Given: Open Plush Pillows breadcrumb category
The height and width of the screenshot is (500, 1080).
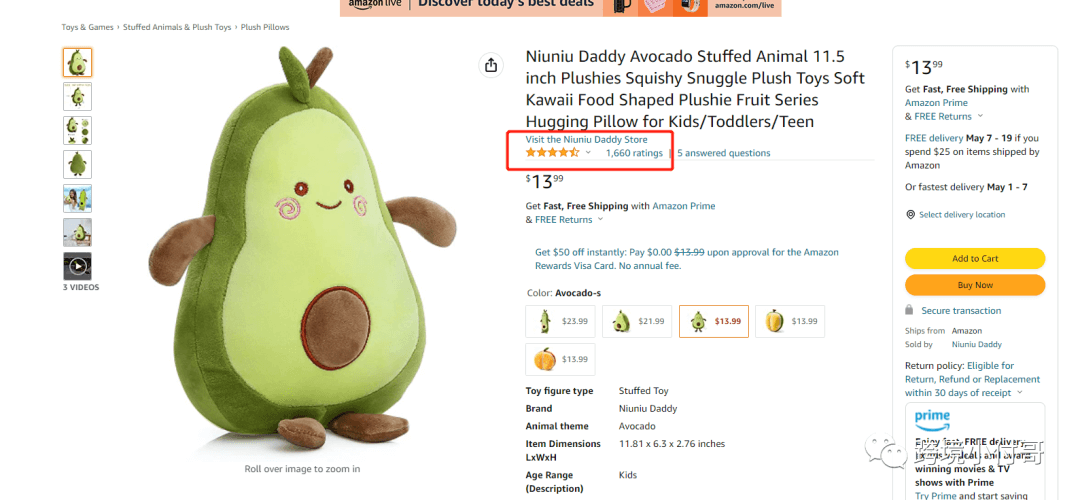Looking at the screenshot, I should [265, 27].
